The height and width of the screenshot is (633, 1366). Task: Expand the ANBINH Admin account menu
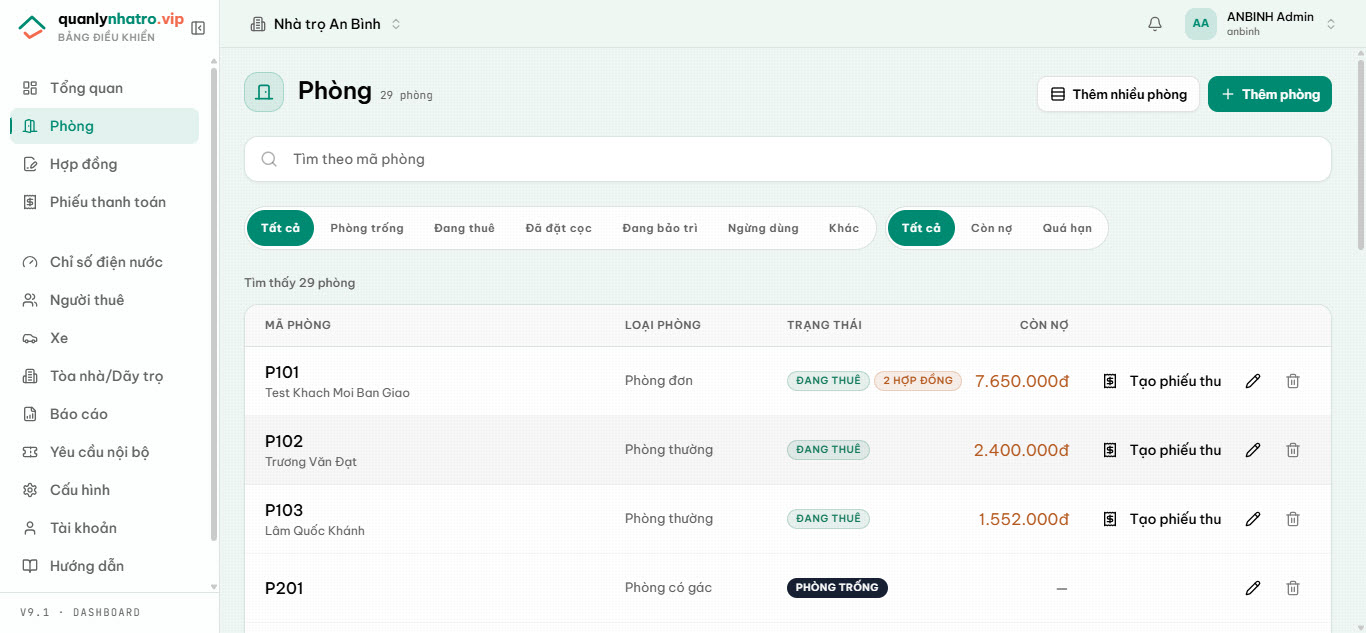click(x=1331, y=24)
